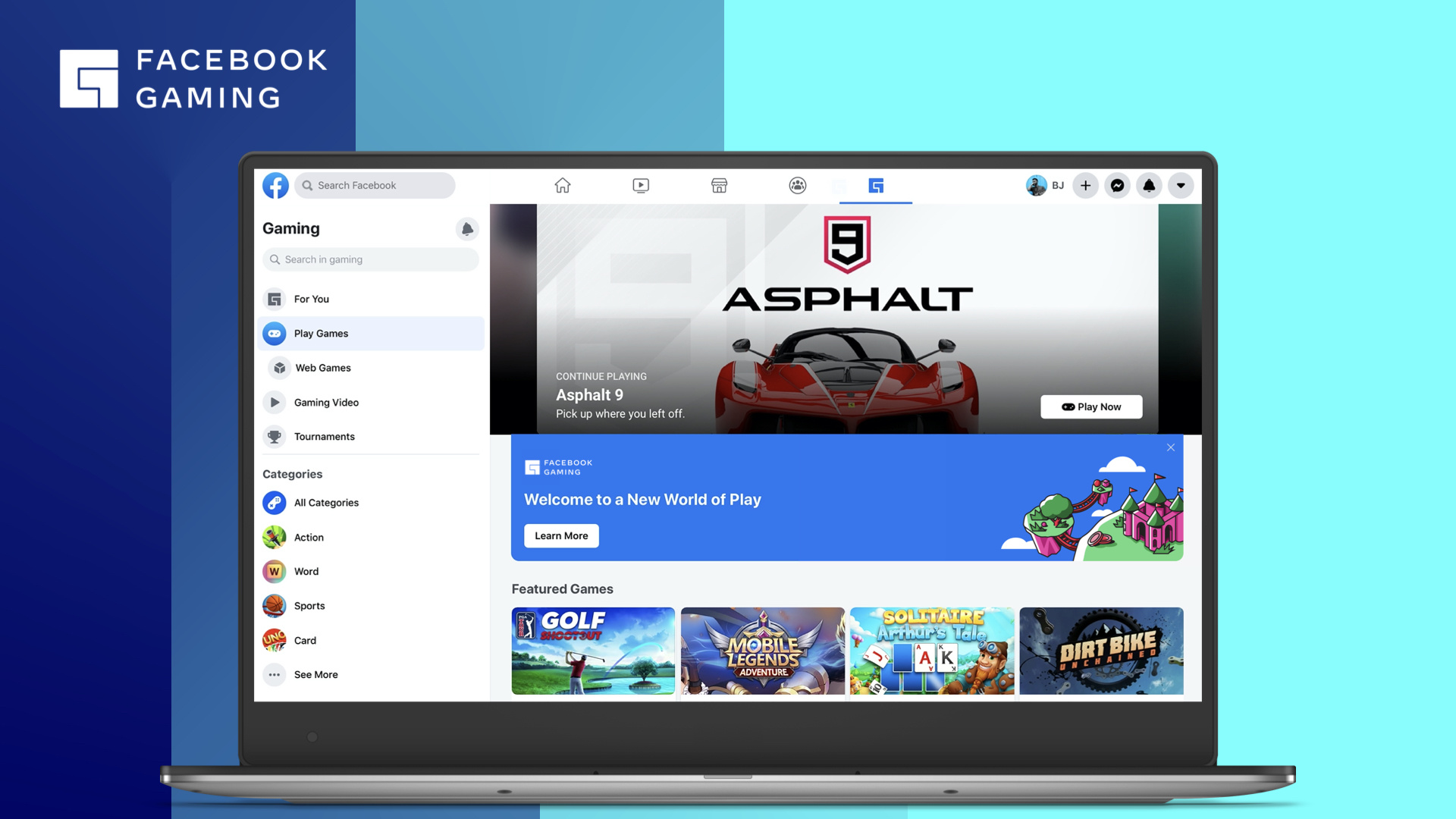
Task: Toggle the Facebook Messenger icon
Action: (x=1118, y=186)
